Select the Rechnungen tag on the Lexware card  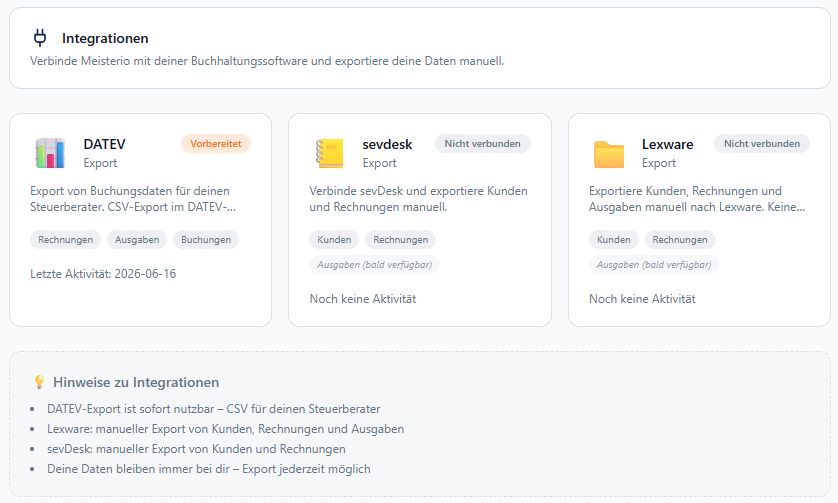coord(680,239)
